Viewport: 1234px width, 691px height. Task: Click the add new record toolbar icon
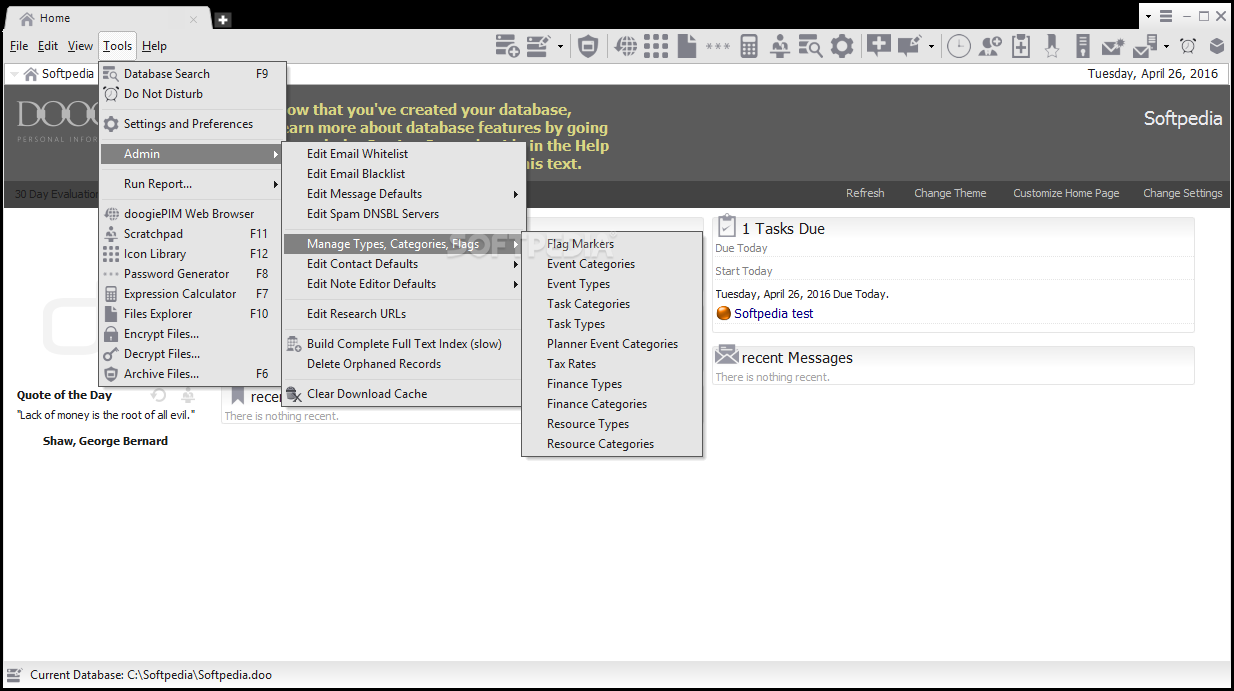pos(507,46)
